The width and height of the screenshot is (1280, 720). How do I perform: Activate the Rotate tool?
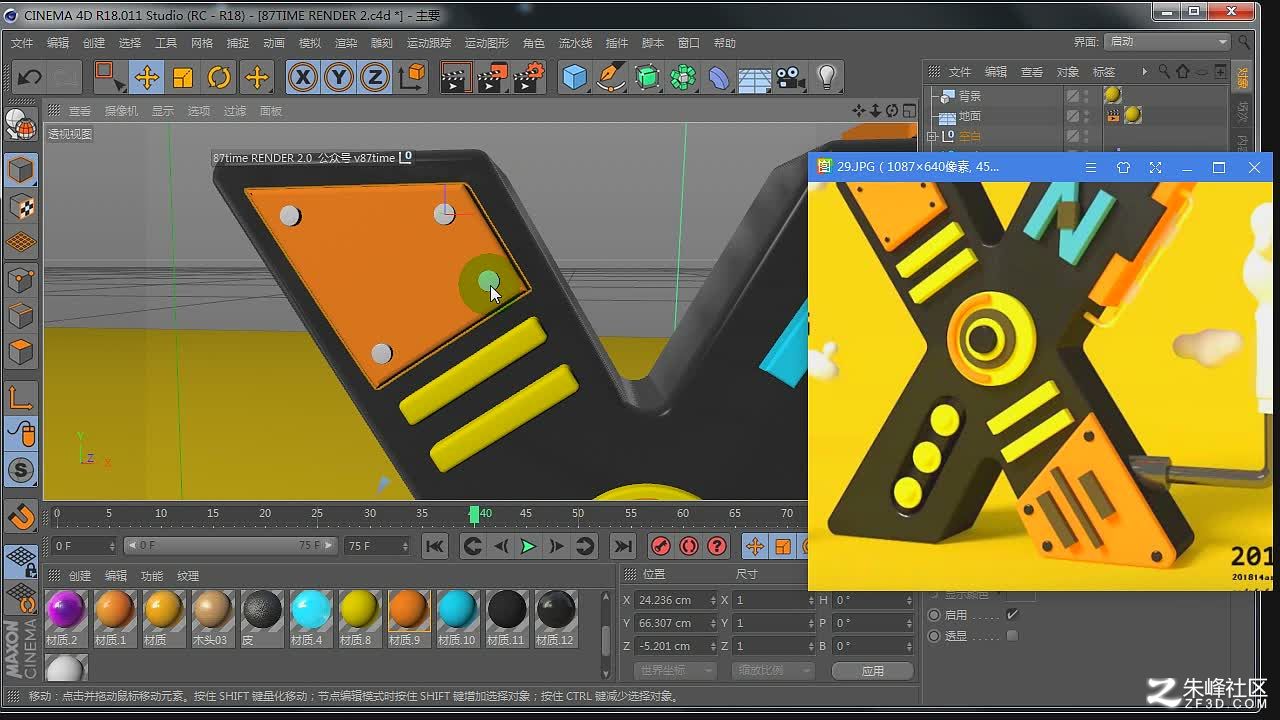point(219,77)
